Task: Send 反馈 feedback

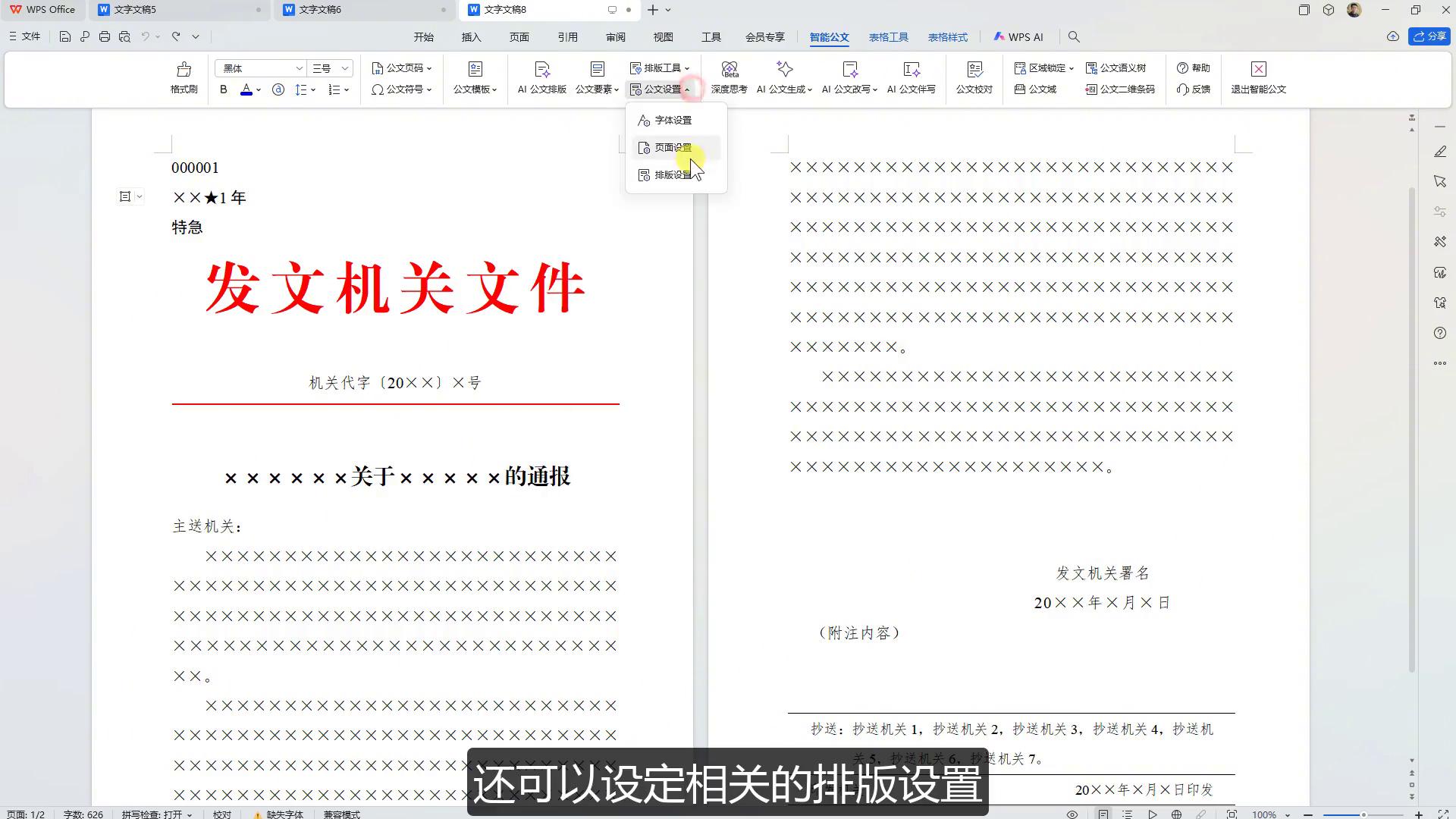Action: point(1193,89)
